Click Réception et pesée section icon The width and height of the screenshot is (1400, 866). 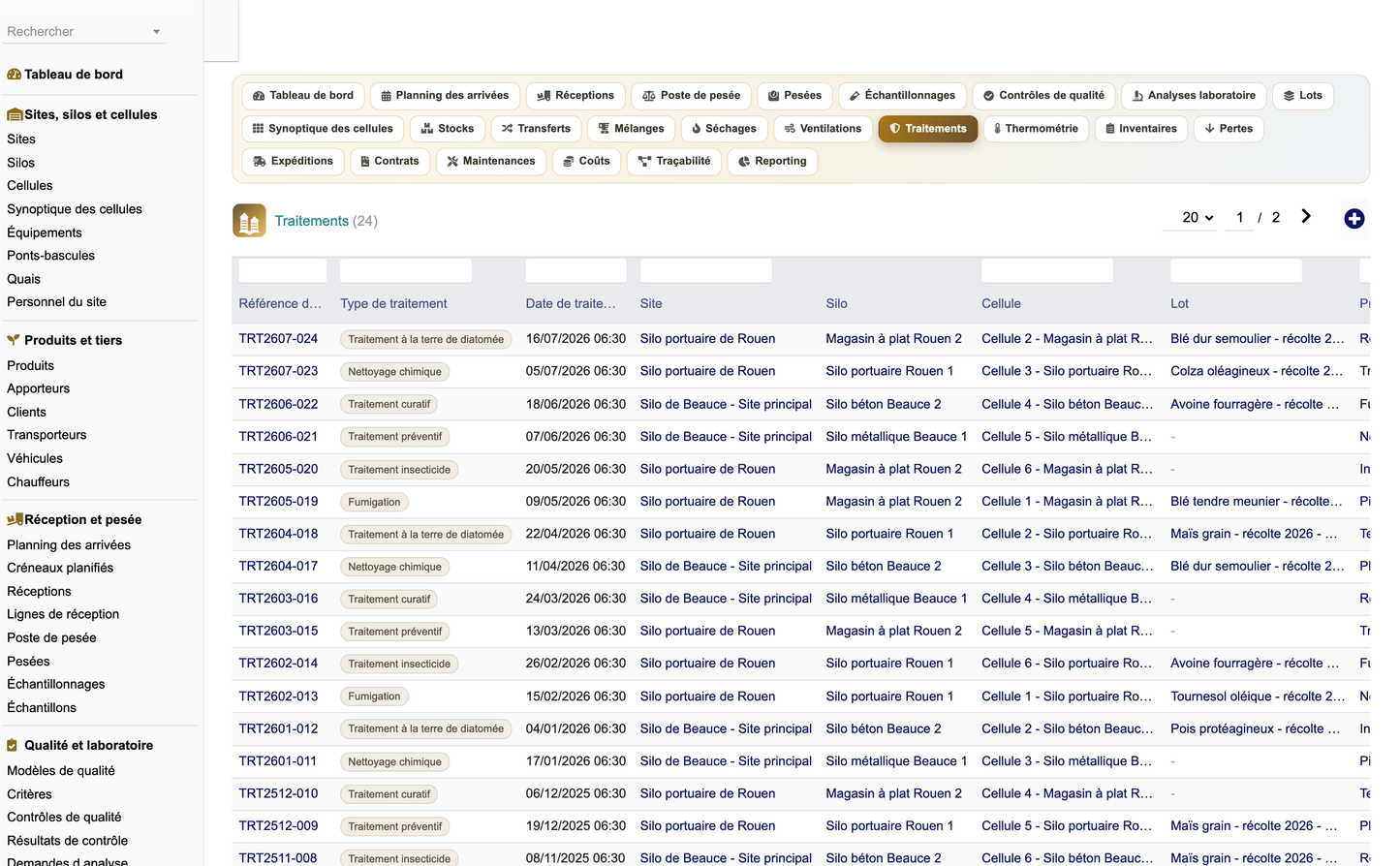coord(15,519)
